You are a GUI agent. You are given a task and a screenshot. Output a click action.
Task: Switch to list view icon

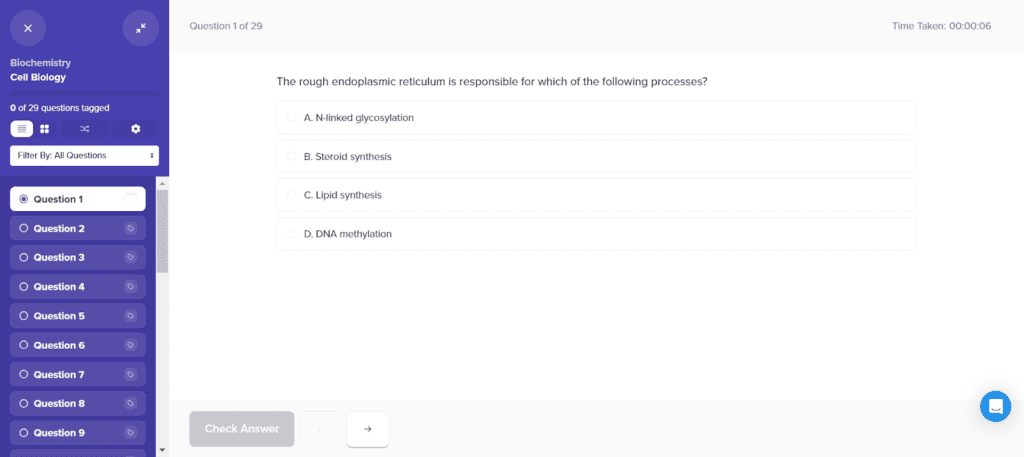(22, 129)
